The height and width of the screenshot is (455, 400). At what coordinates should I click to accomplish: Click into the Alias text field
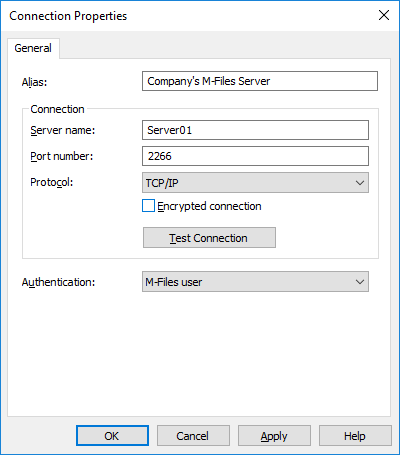(260, 81)
